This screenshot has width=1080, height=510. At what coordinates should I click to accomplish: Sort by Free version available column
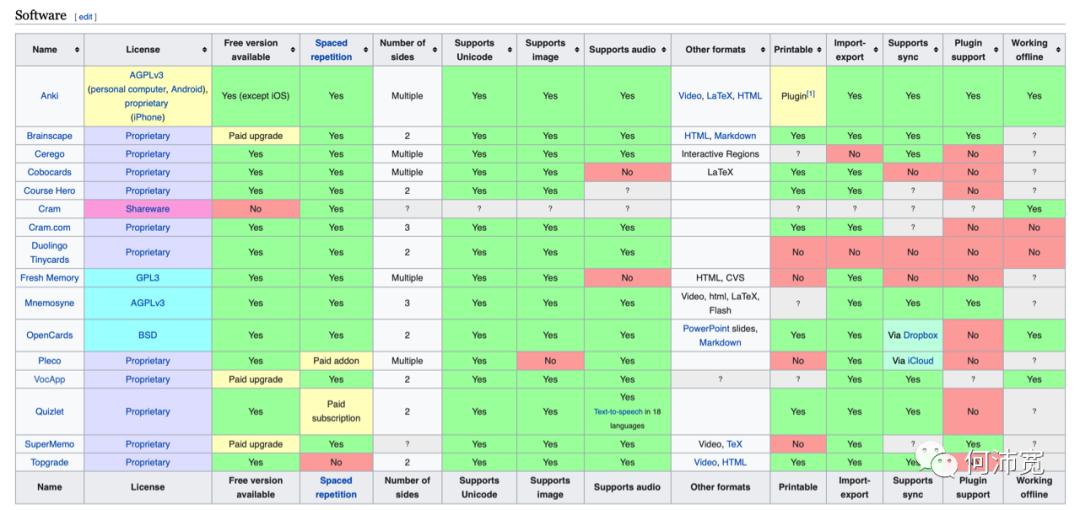pos(293,50)
